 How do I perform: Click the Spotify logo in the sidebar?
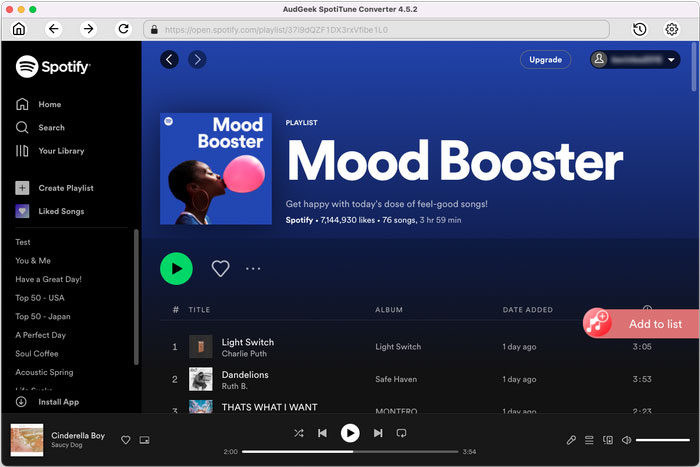(53, 67)
